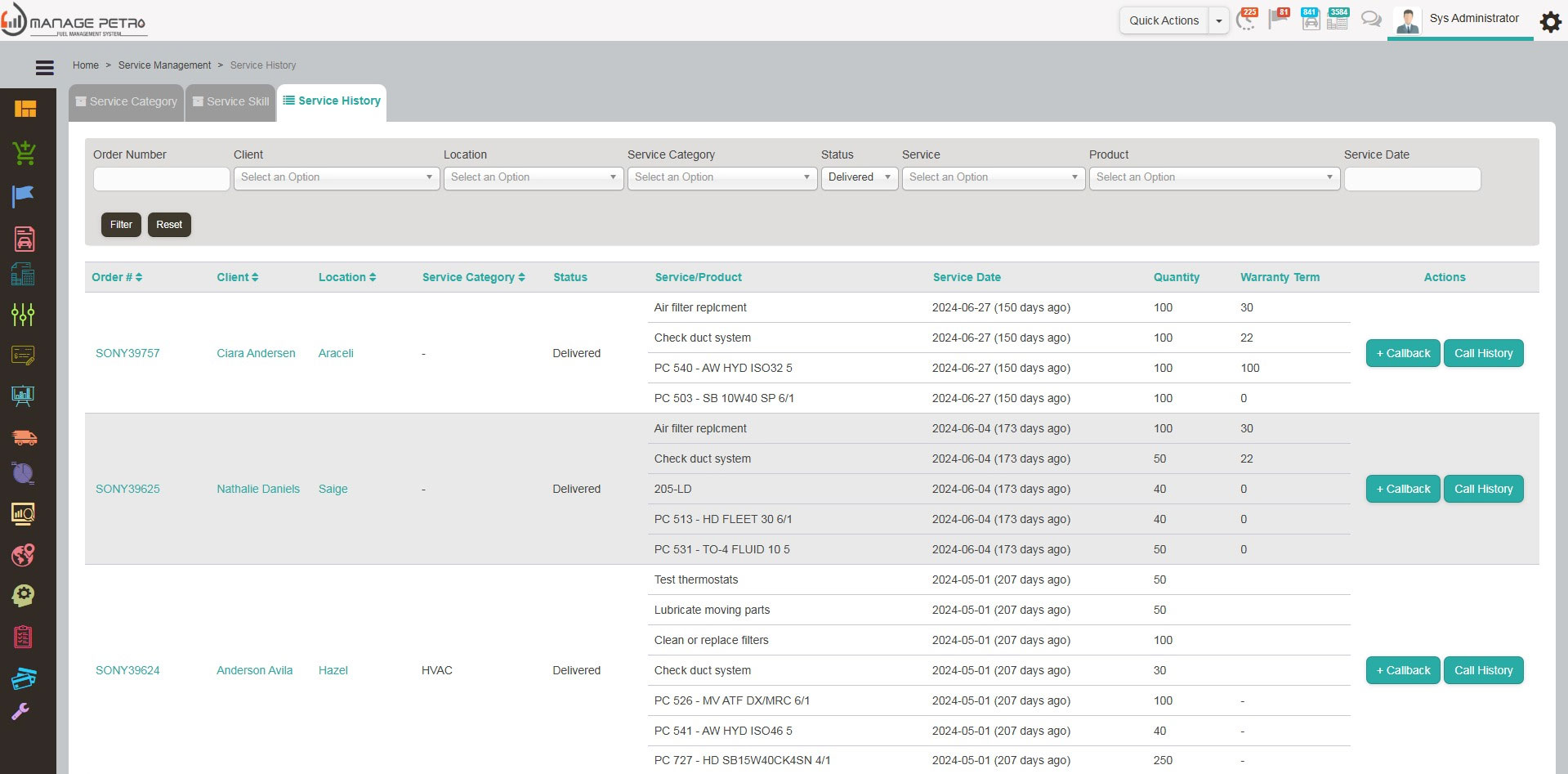Open the credit cards sidebar icon
Image resolution: width=1568 pixels, height=774 pixels.
pos(24,678)
